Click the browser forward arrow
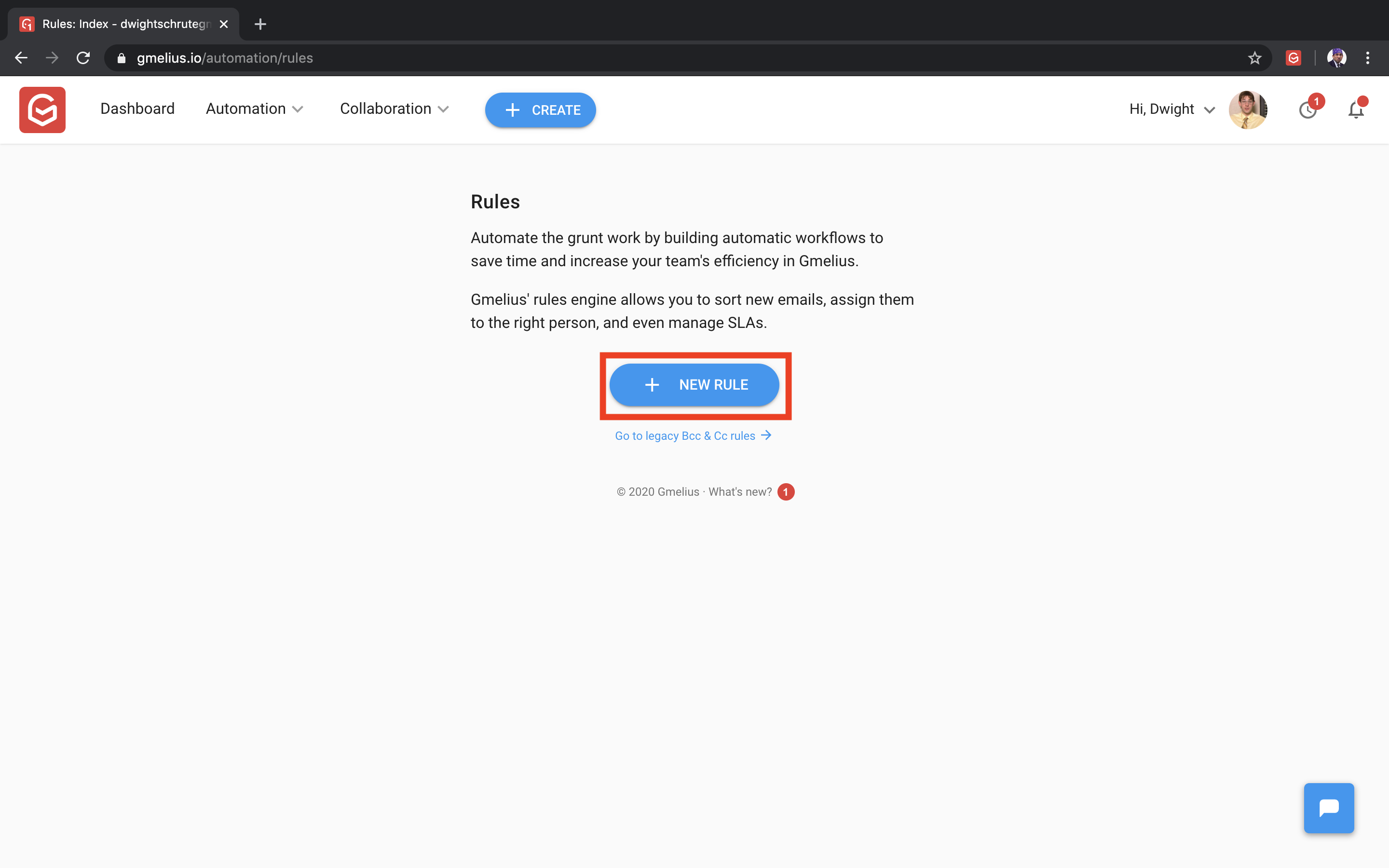Screen dimensions: 1389x868 pos(52,58)
